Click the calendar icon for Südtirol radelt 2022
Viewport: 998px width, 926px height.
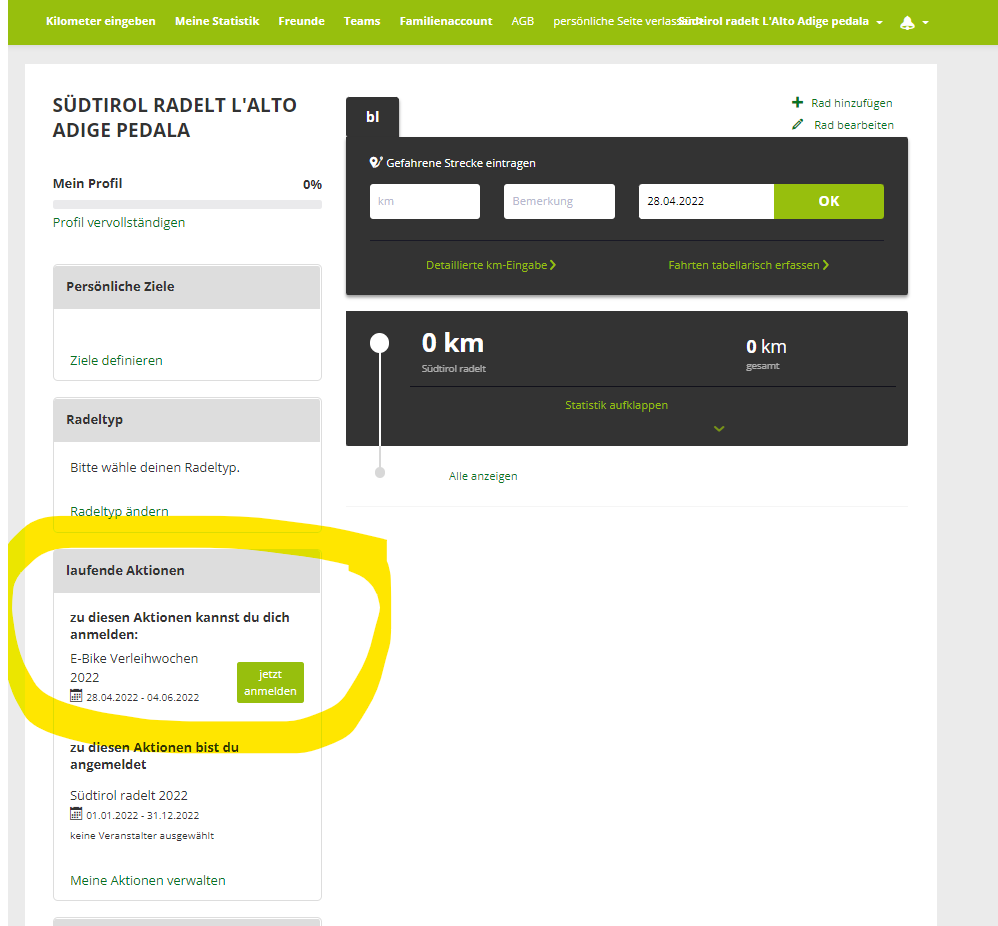(76, 814)
